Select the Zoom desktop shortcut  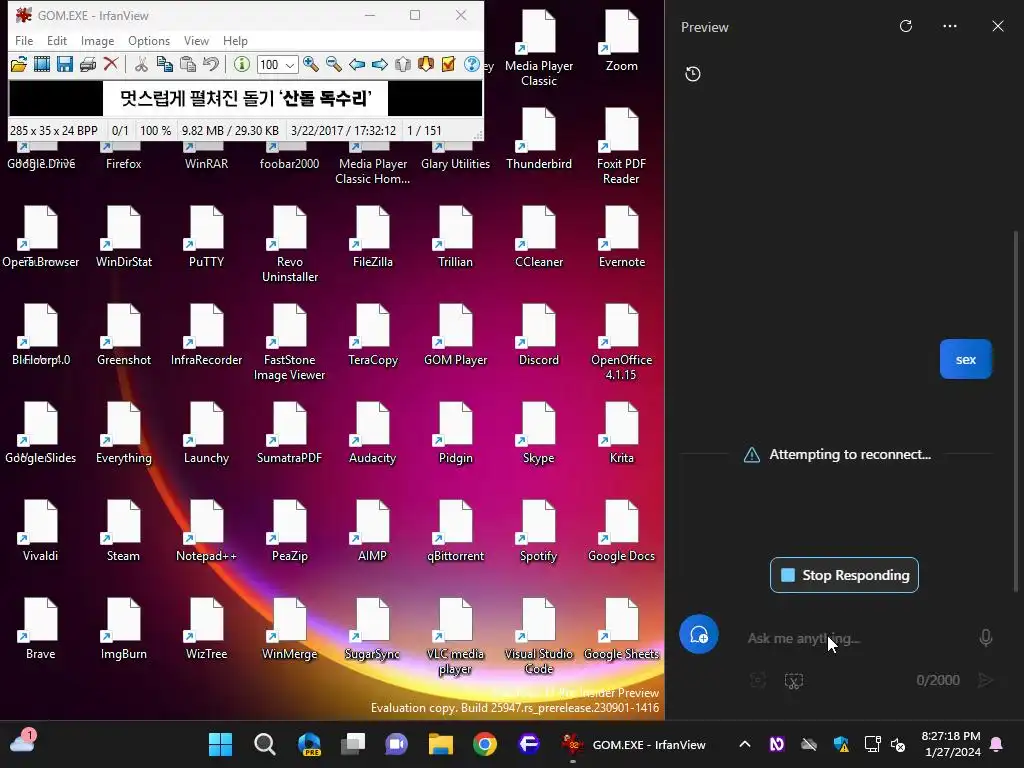tap(621, 40)
